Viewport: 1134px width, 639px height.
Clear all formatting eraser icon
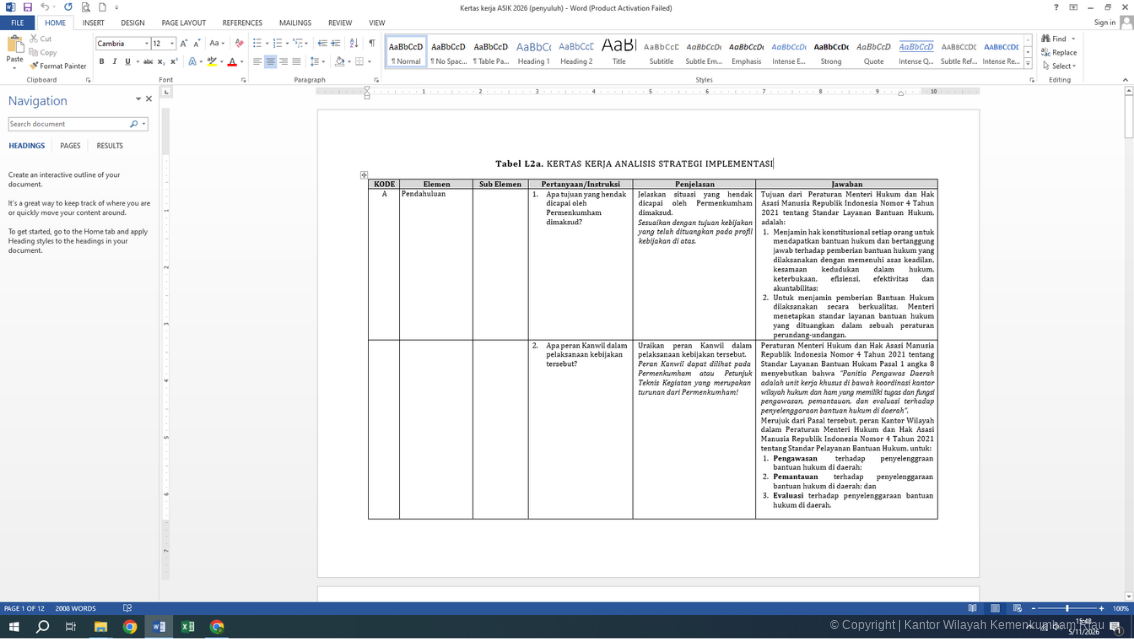[x=239, y=43]
